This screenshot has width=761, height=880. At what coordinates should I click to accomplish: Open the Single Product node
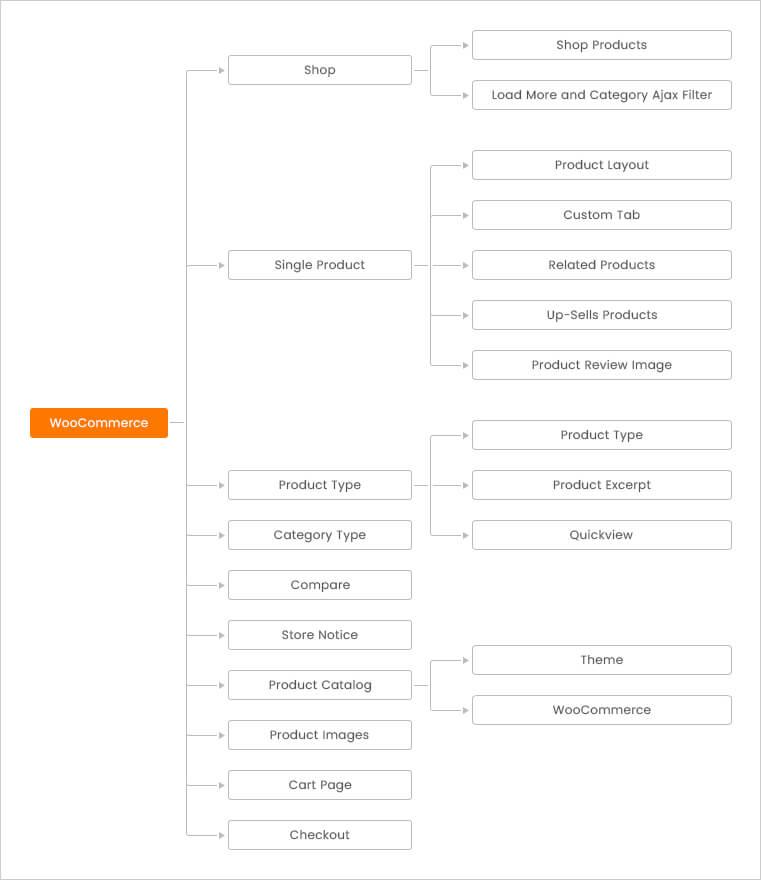point(320,265)
